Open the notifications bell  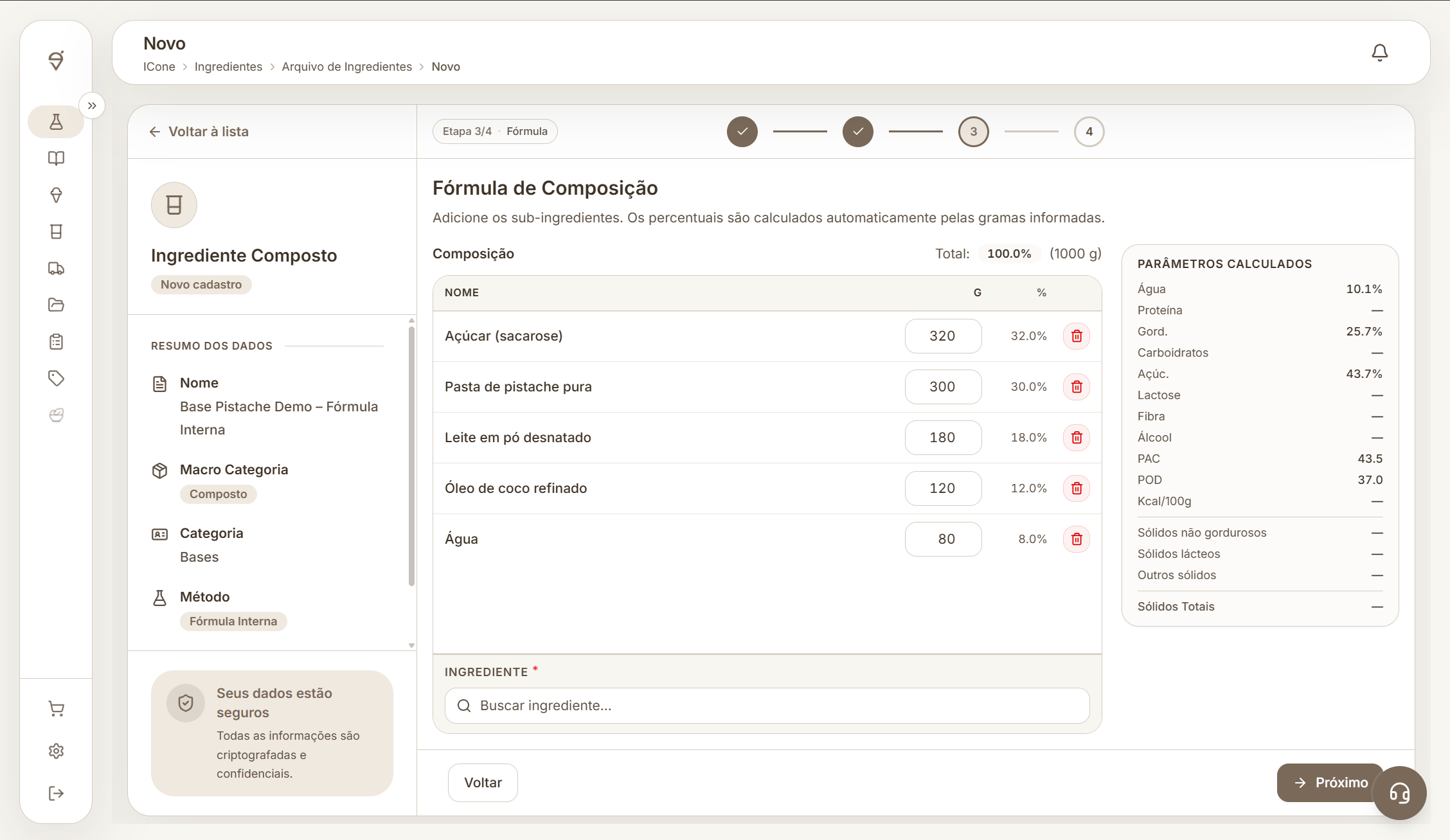tap(1379, 52)
